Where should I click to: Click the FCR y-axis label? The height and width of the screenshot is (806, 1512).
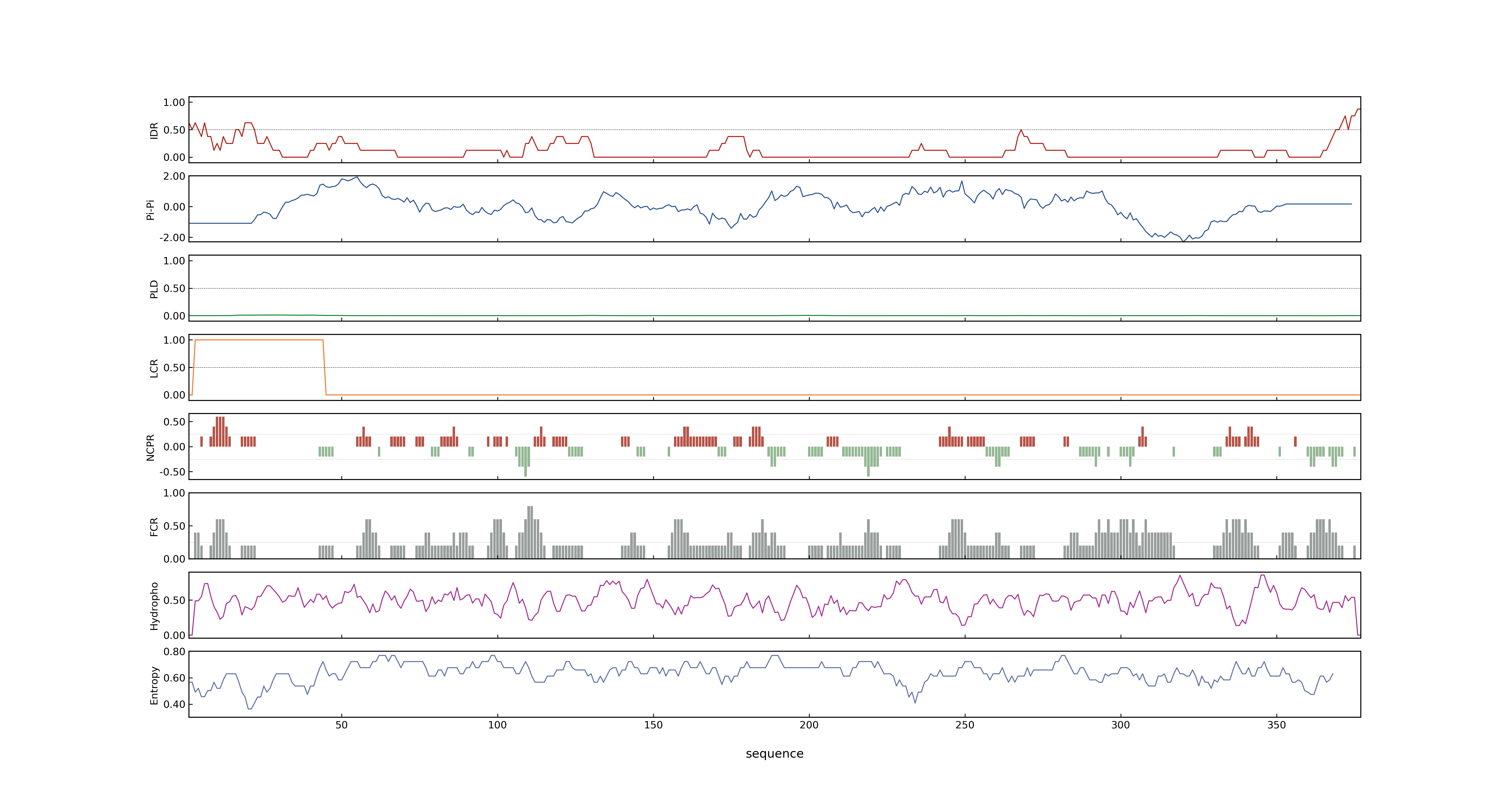tap(154, 527)
